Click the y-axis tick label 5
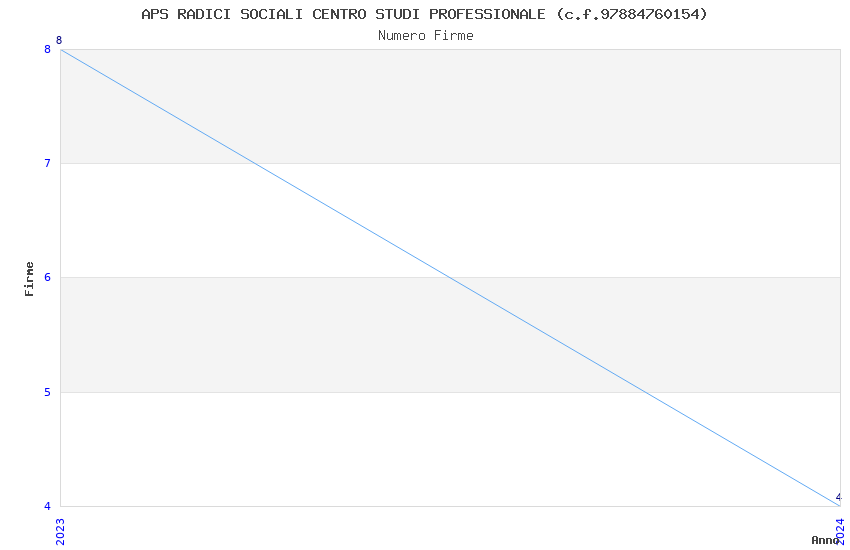The height and width of the screenshot is (550, 850). tap(46, 392)
